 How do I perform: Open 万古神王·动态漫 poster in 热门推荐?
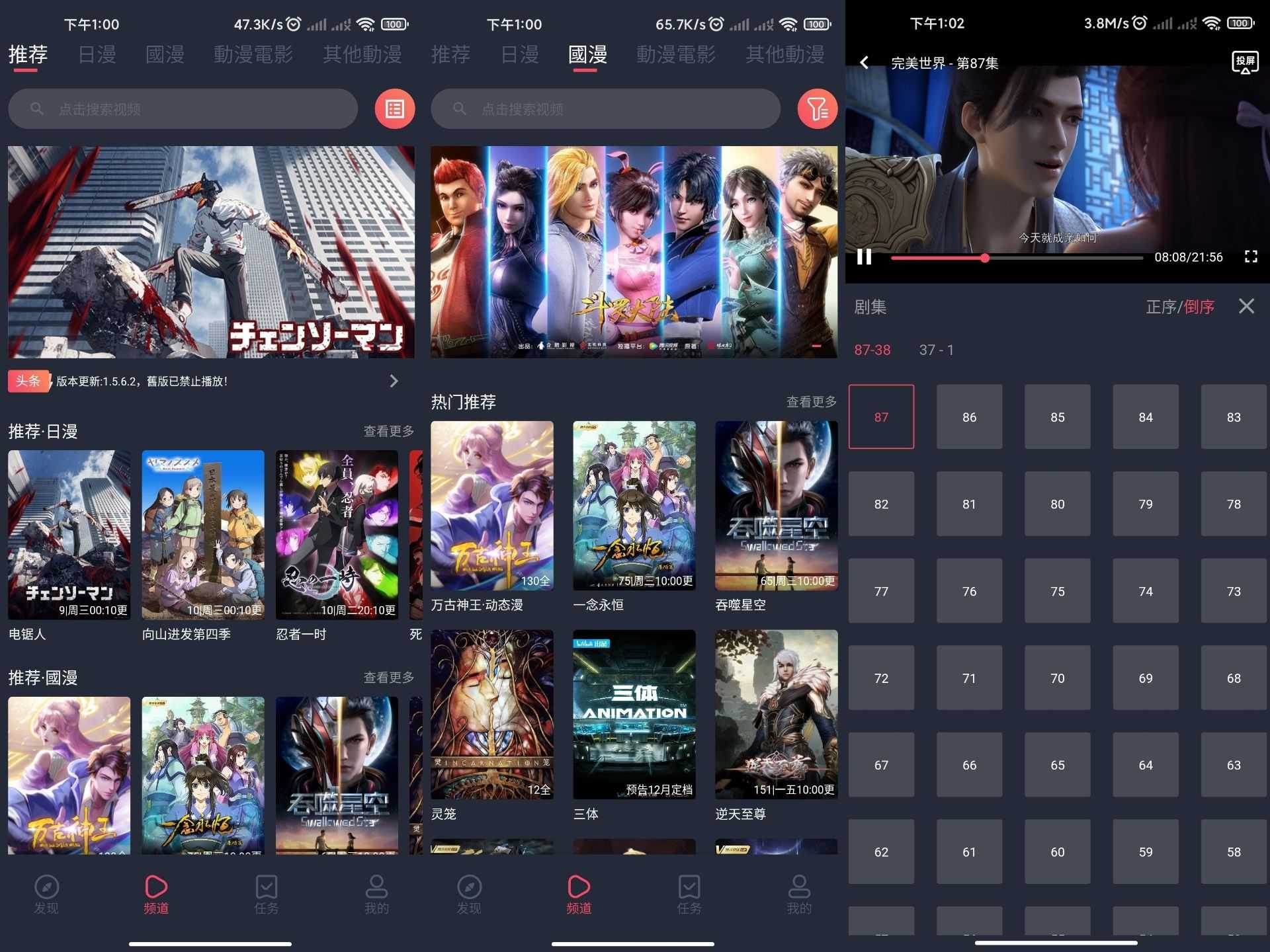click(x=492, y=506)
